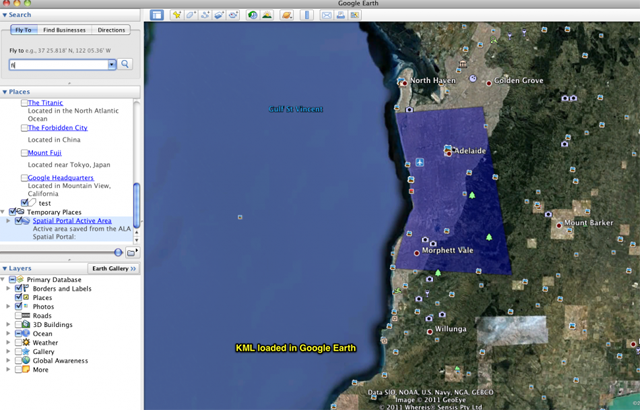This screenshot has width=640, height=410.
Task: Toggle the sidebar panel button
Action: tap(157, 15)
